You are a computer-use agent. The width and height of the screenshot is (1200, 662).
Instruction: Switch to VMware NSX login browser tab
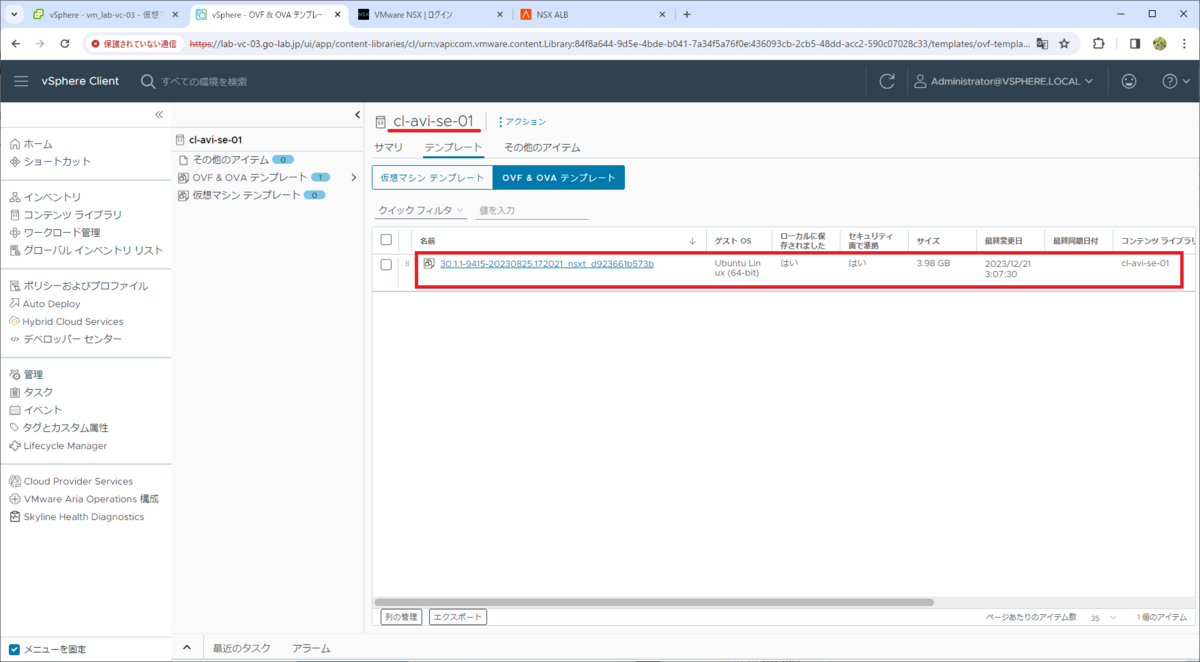430,15
